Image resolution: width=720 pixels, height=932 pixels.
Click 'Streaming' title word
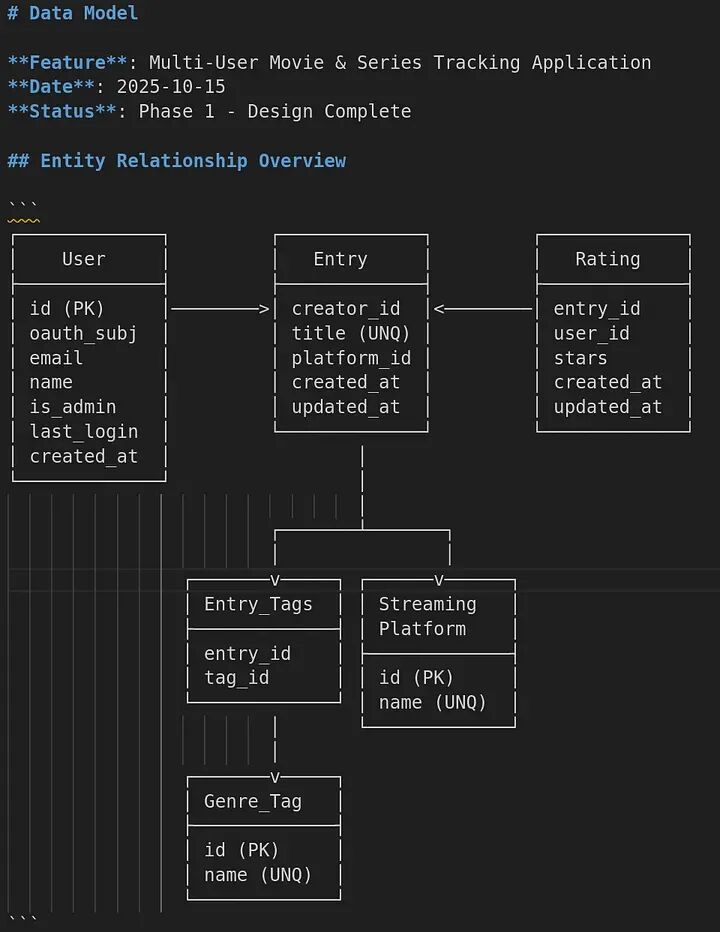(x=427, y=604)
